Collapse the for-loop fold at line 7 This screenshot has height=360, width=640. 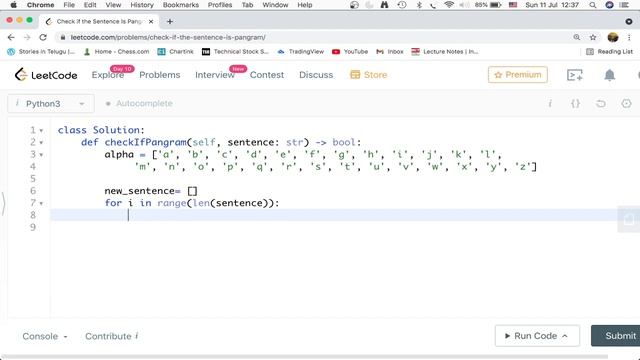41,204
